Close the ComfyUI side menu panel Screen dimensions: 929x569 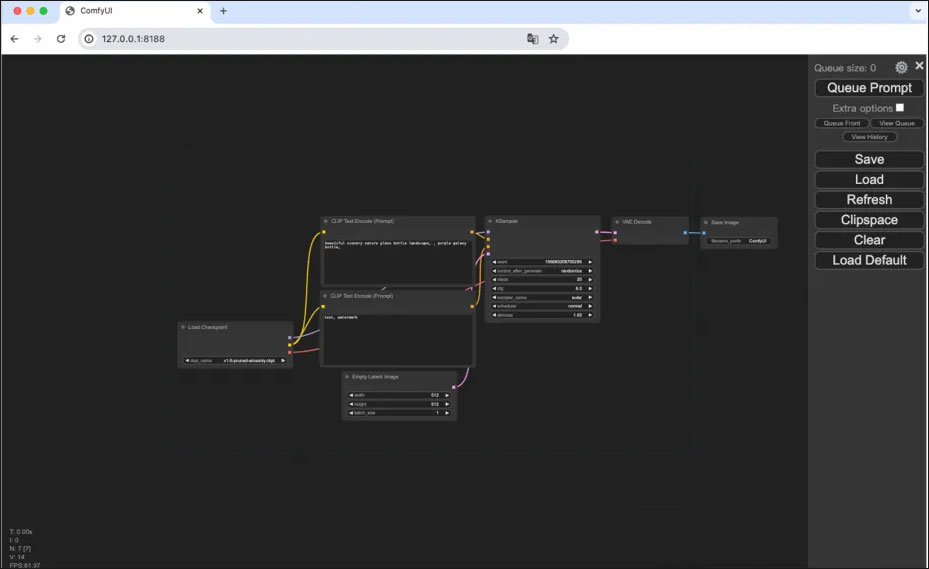[919, 66]
